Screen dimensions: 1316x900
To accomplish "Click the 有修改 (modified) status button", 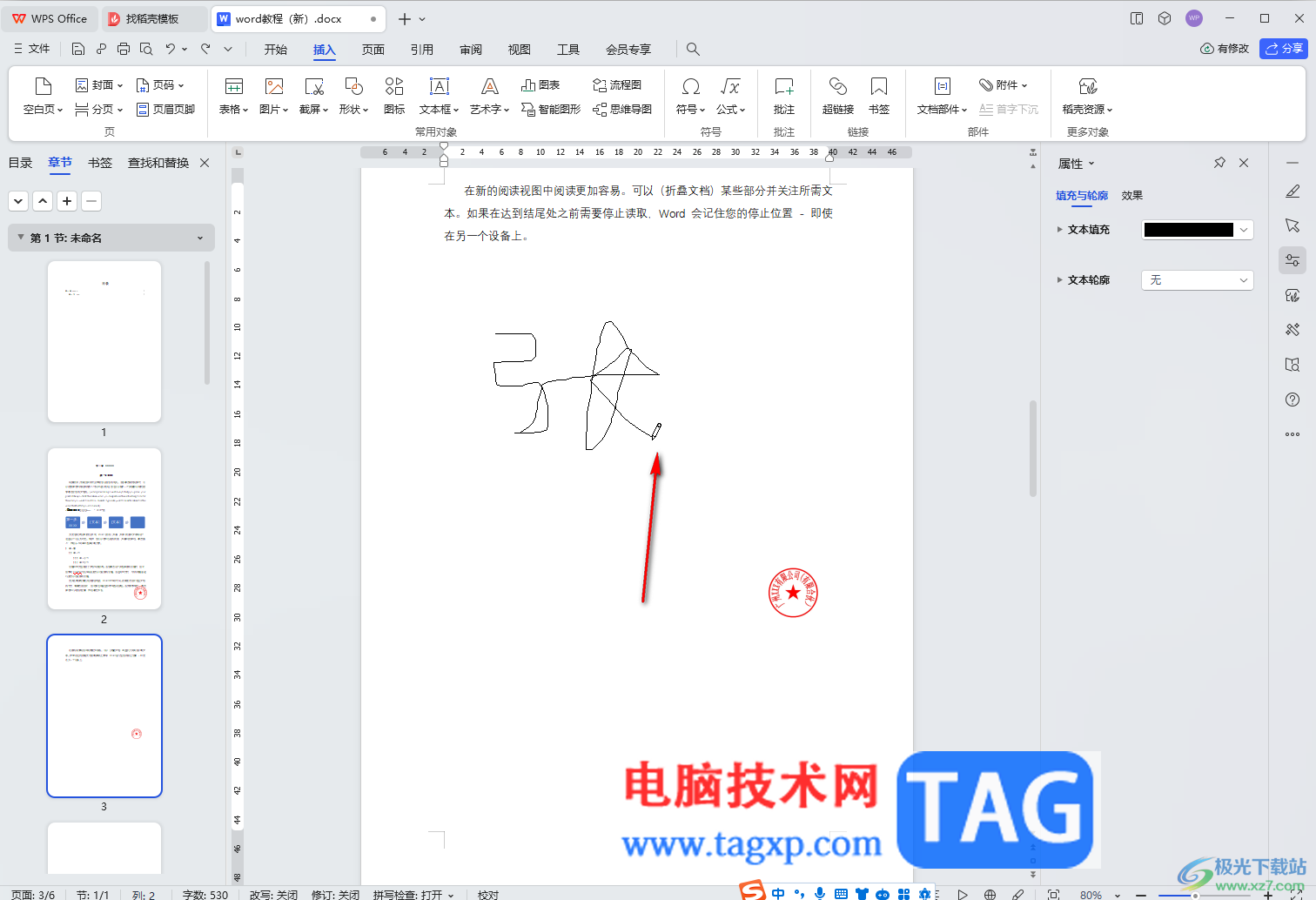I will [x=1225, y=49].
